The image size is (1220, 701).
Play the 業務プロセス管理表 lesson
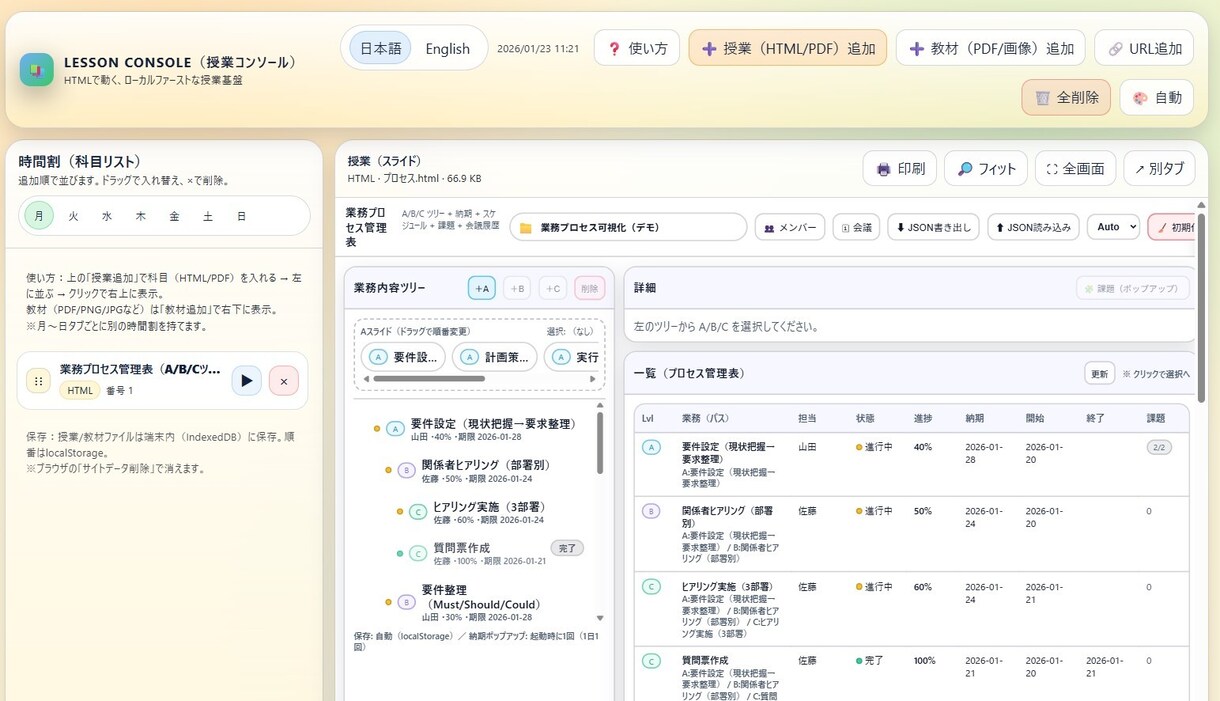pyautogui.click(x=247, y=381)
